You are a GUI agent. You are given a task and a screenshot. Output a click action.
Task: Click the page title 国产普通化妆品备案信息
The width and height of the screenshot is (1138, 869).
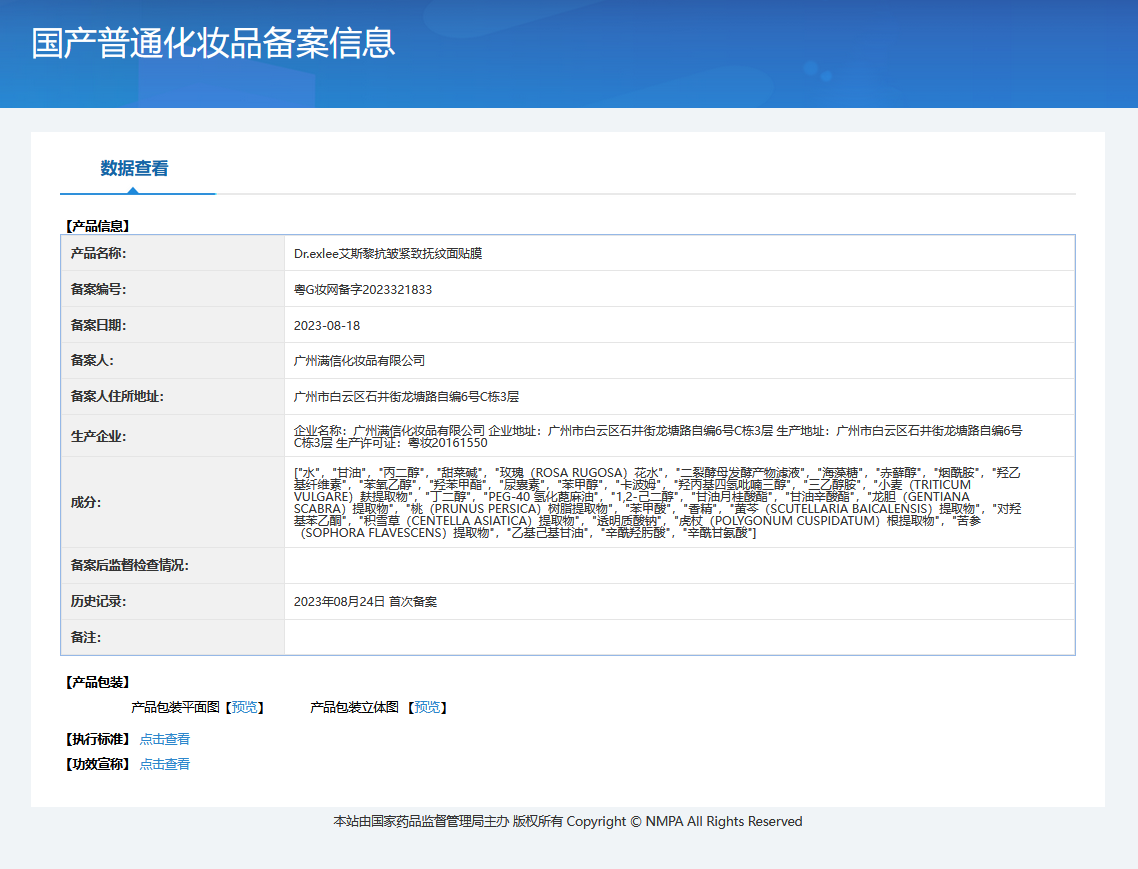(213, 43)
